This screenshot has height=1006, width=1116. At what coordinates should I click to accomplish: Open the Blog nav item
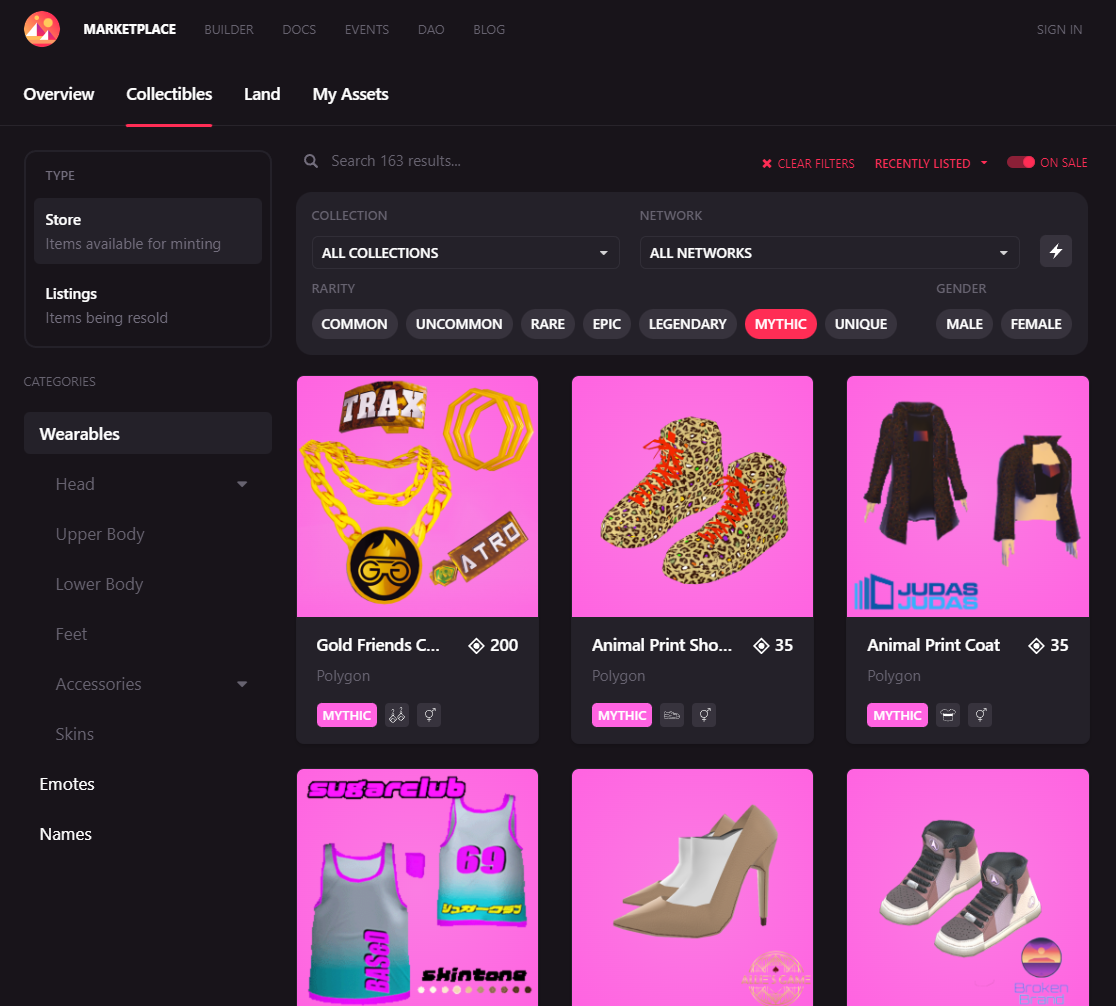(x=489, y=30)
